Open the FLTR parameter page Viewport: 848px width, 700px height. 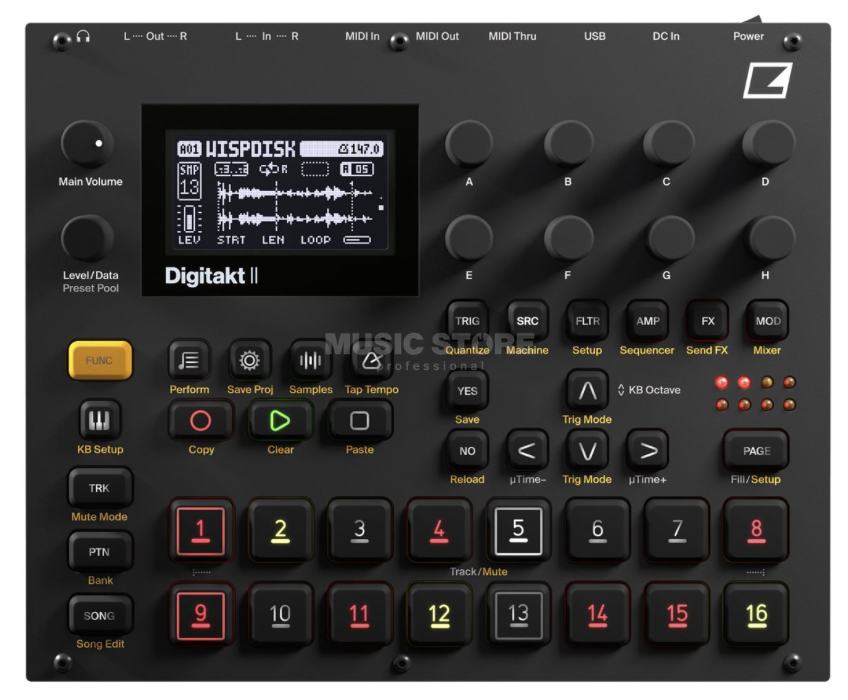point(586,321)
